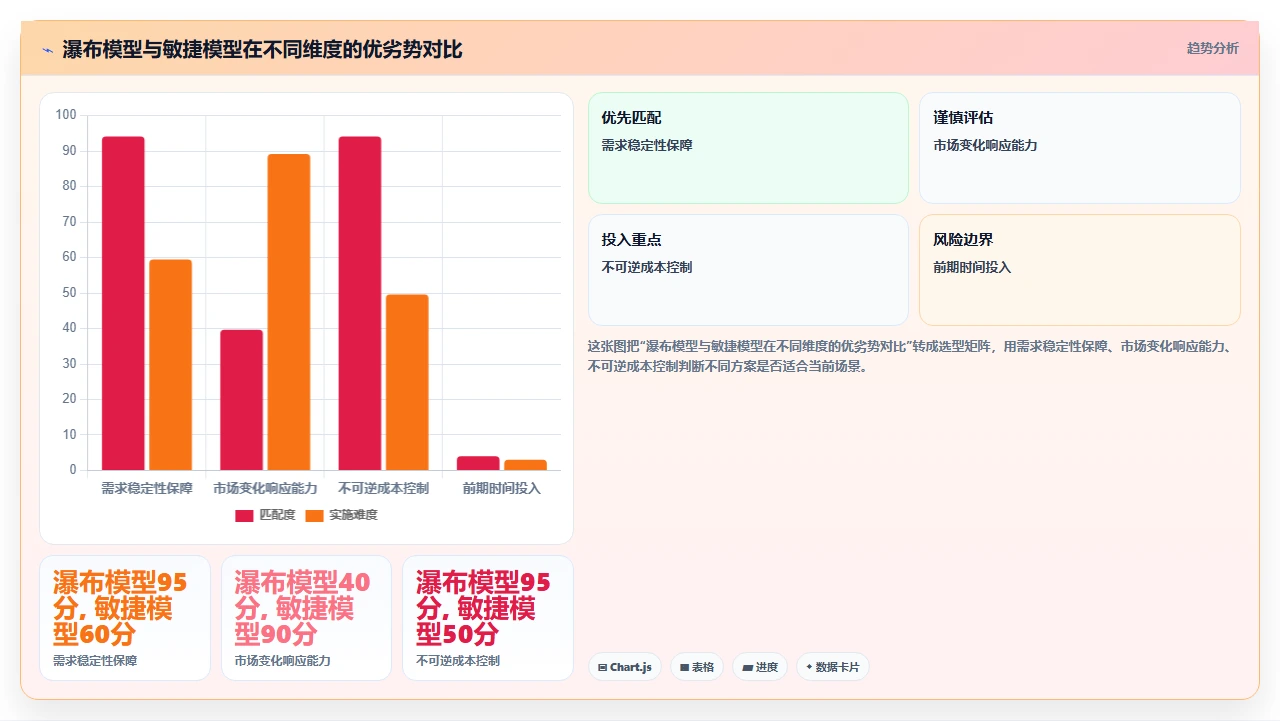
Task: Click the red 前期时间投入 bar
Action: [x=478, y=463]
